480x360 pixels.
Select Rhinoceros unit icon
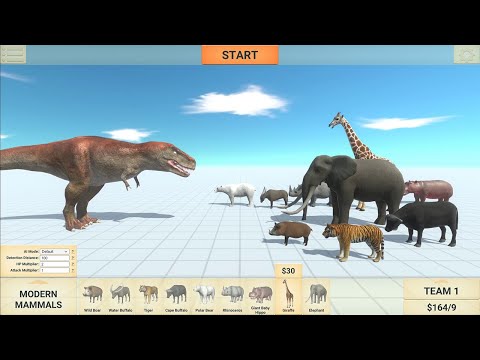pyautogui.click(x=232, y=297)
